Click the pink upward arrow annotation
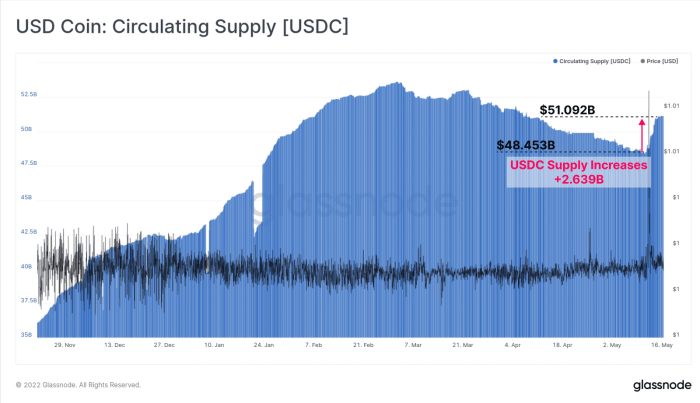Screen dimensions: 700x403 tap(642, 135)
